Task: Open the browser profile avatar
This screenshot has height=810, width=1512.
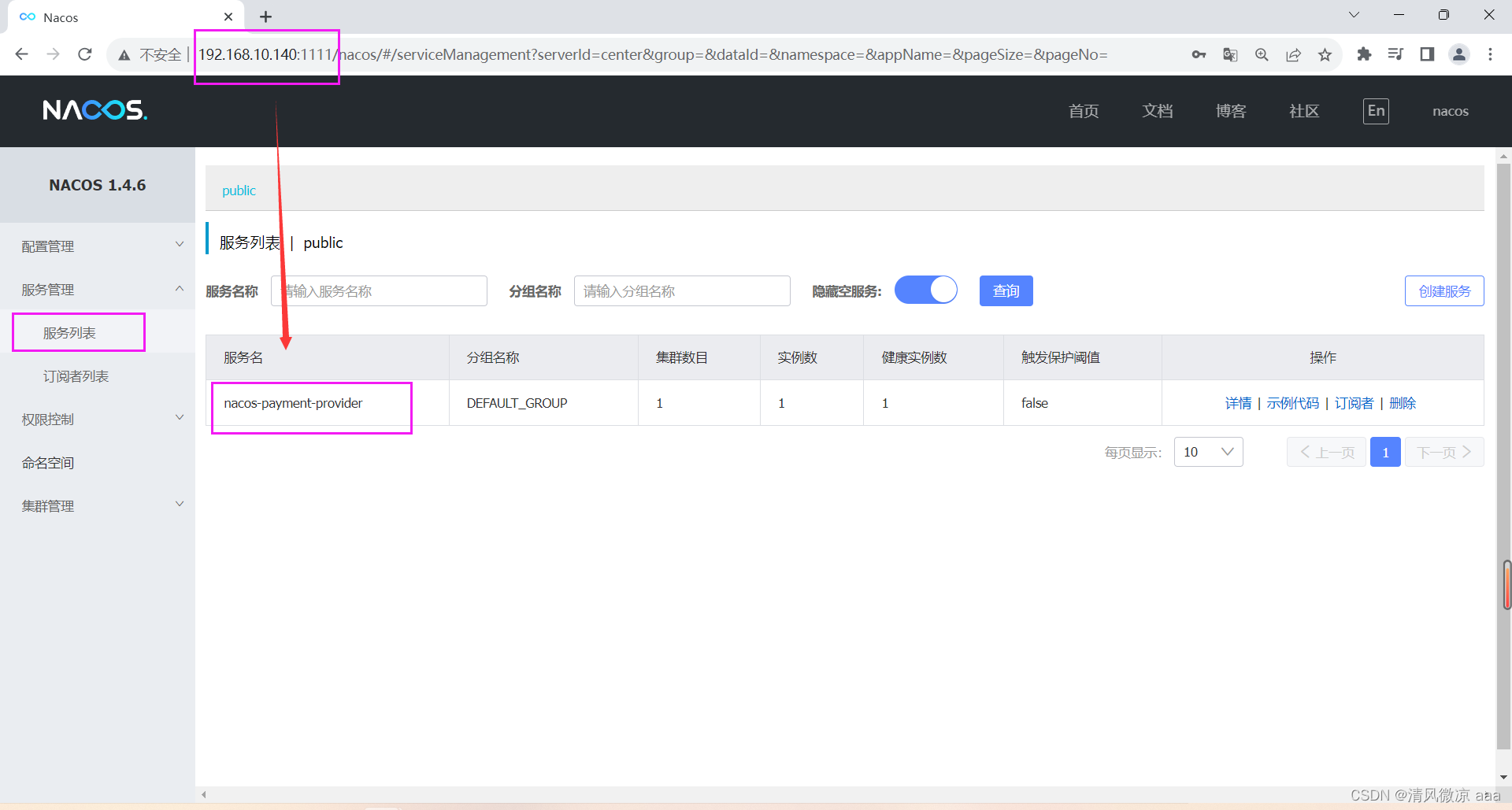Action: pyautogui.click(x=1459, y=54)
